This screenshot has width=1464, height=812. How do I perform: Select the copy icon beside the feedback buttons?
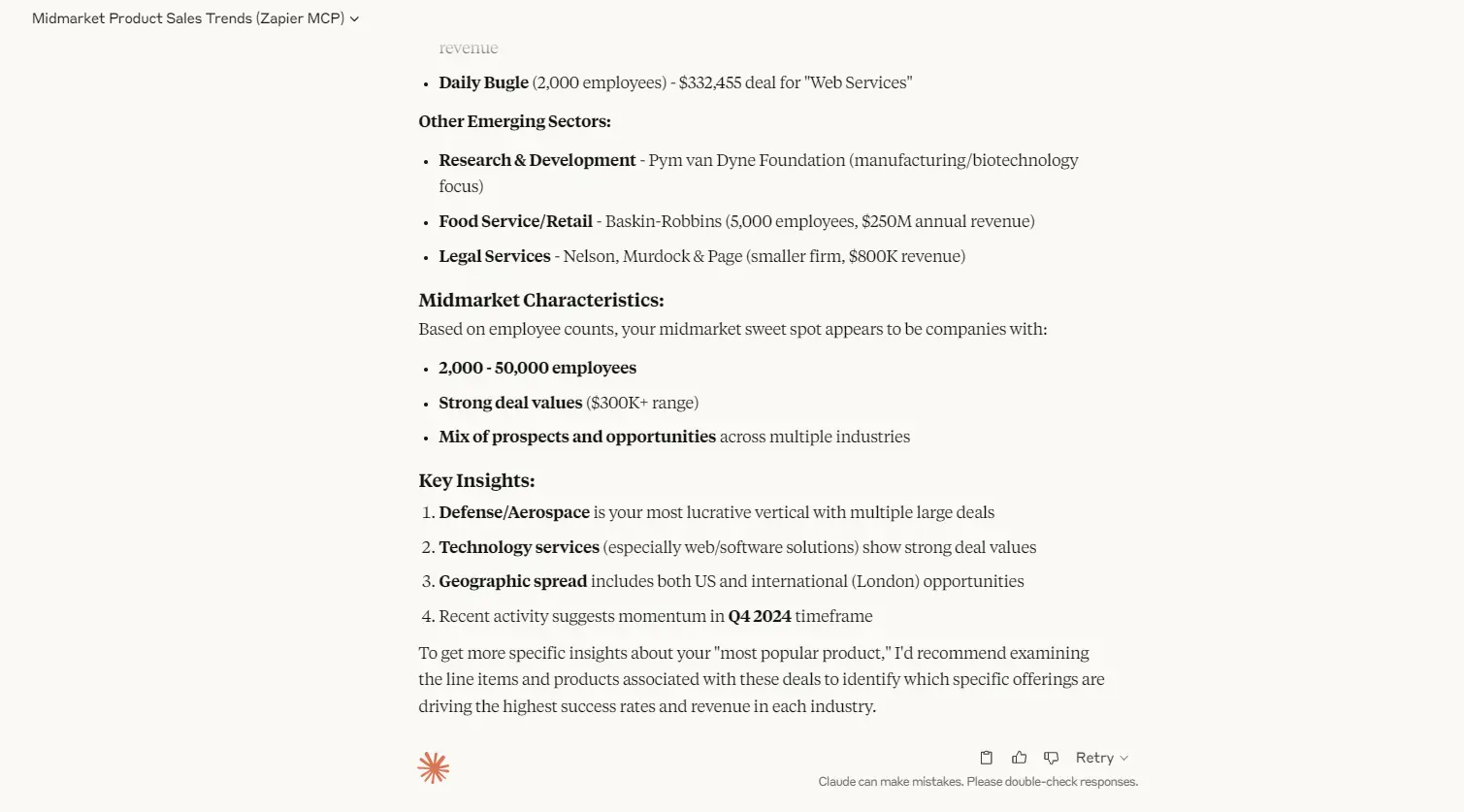point(986,757)
